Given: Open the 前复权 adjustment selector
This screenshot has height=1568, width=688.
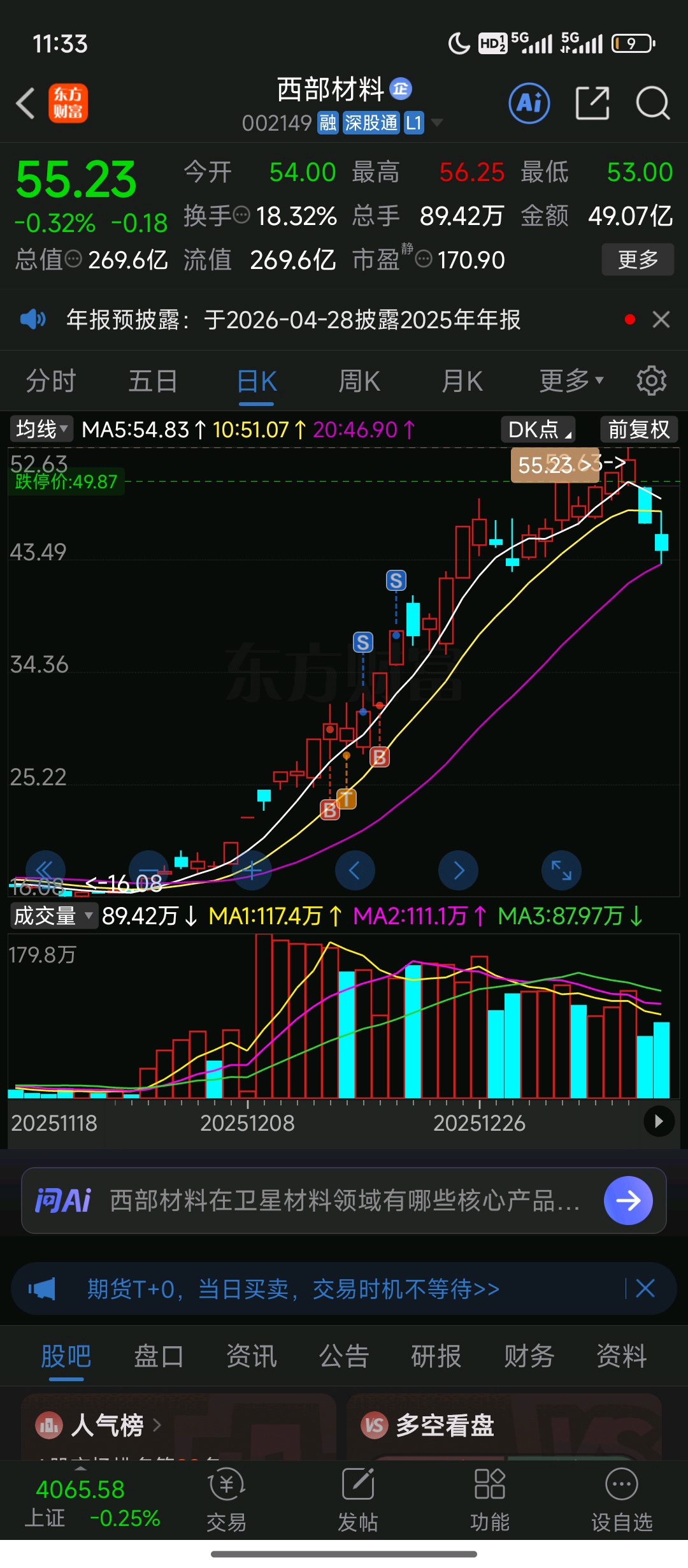Looking at the screenshot, I should (639, 429).
